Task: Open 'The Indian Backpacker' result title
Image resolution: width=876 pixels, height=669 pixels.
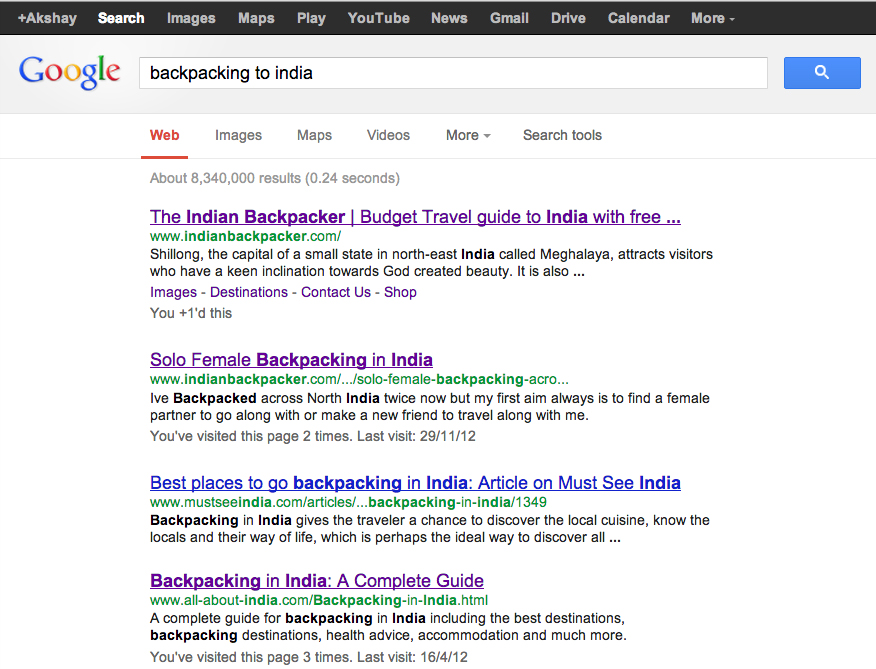Action: pyautogui.click(x=415, y=217)
